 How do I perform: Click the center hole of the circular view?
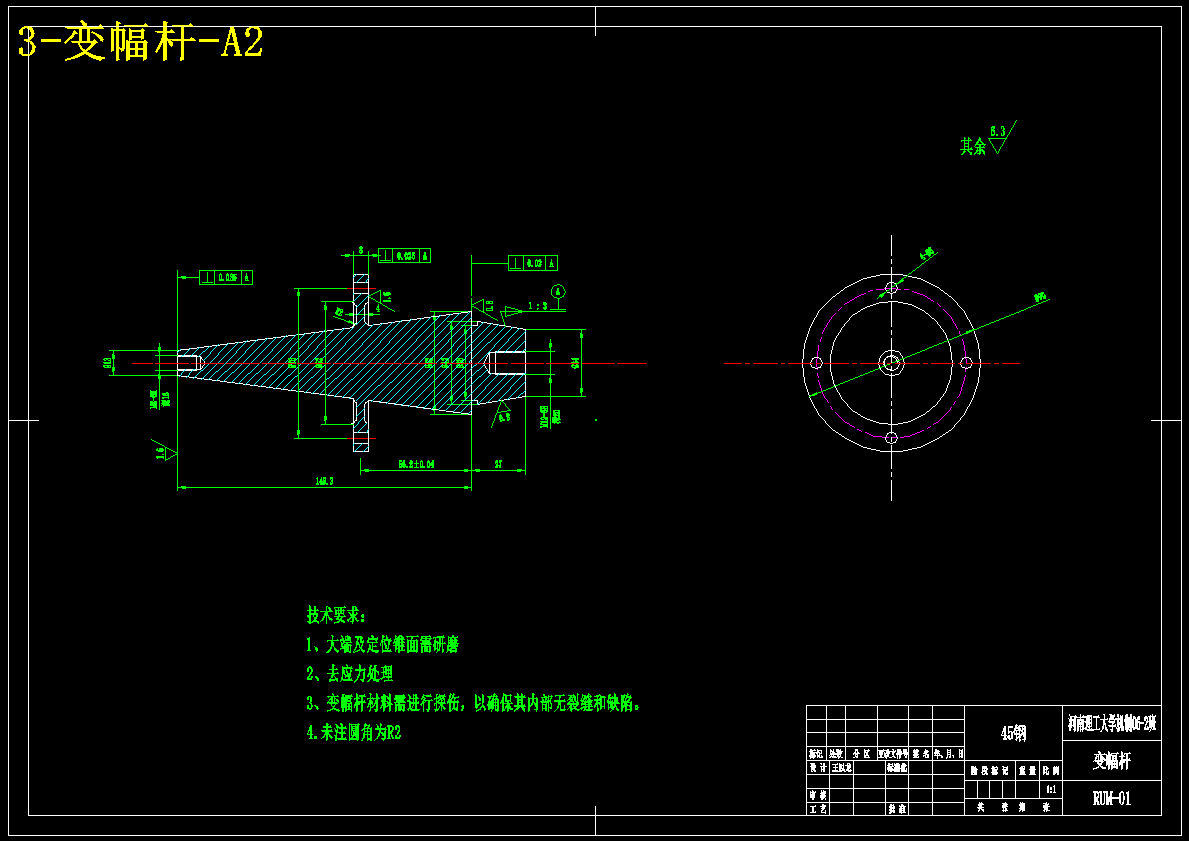892,363
